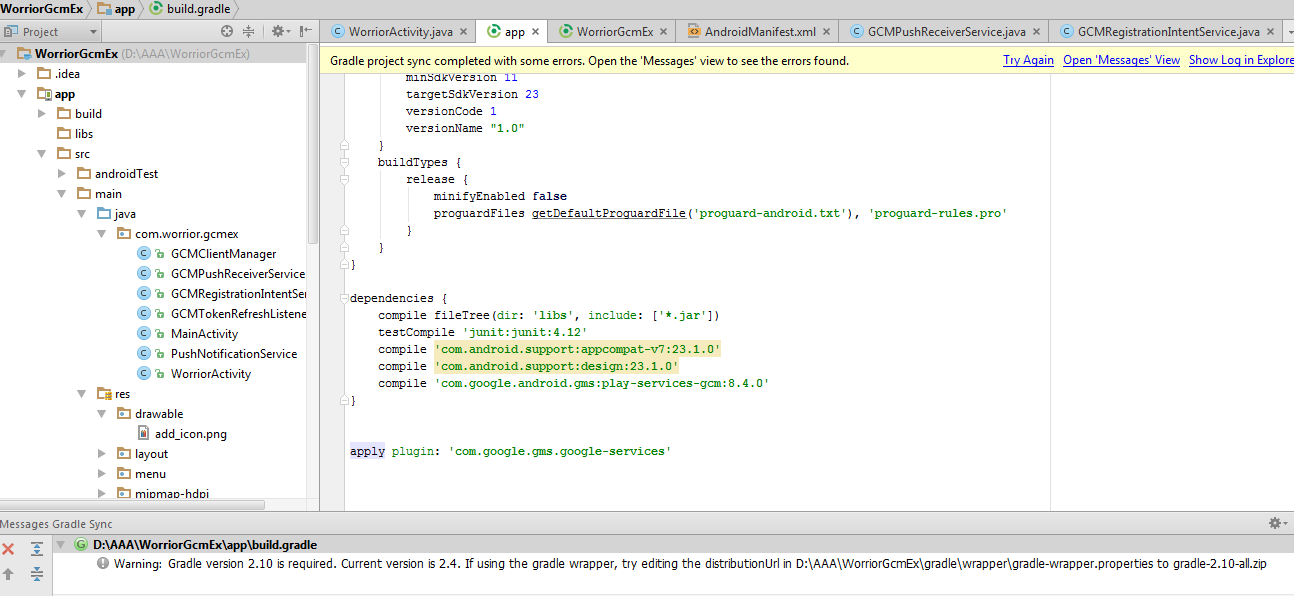This screenshot has height=596, width=1294.
Task: Collapse the java folder
Action: (x=82, y=213)
